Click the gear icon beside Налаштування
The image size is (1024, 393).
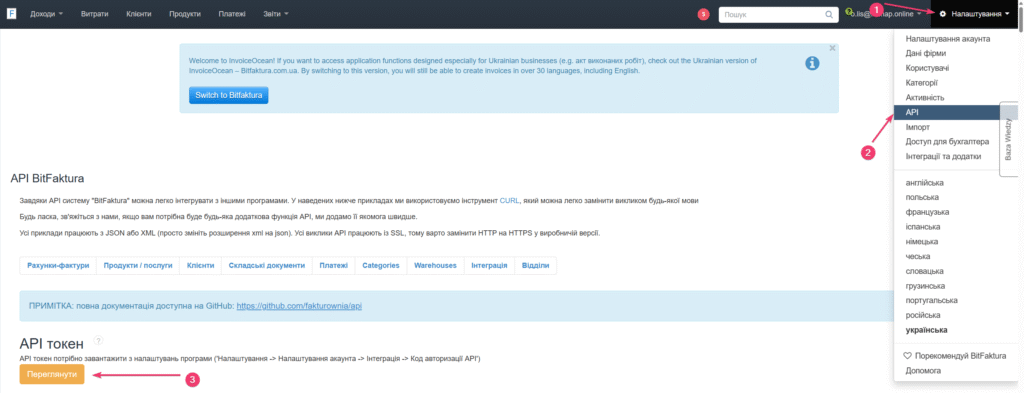[x=943, y=14]
